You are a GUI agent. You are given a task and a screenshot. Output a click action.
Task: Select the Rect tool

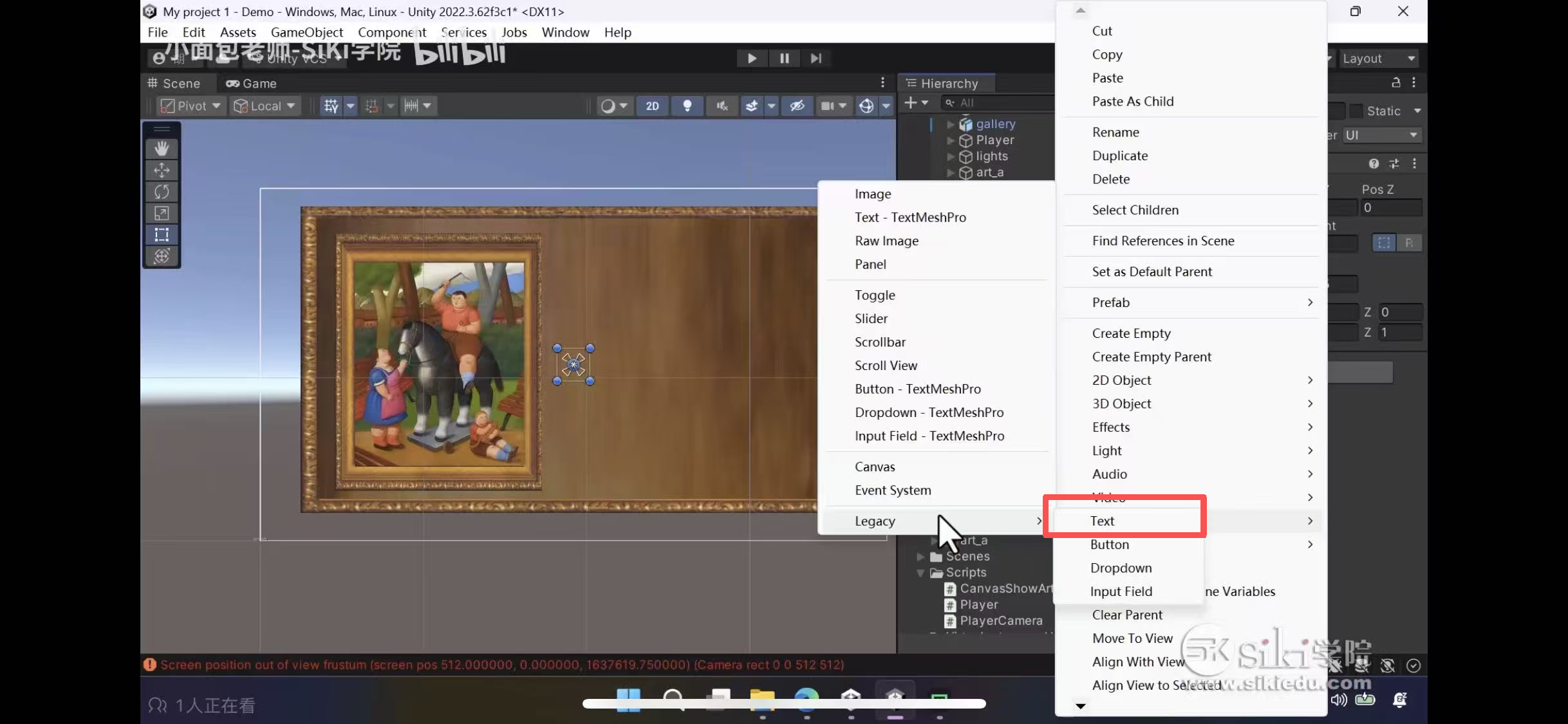click(162, 234)
